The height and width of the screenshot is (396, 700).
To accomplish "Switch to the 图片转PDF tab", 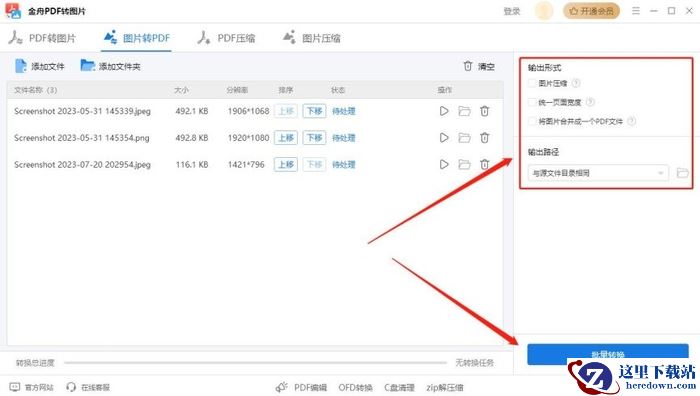I will (137, 38).
